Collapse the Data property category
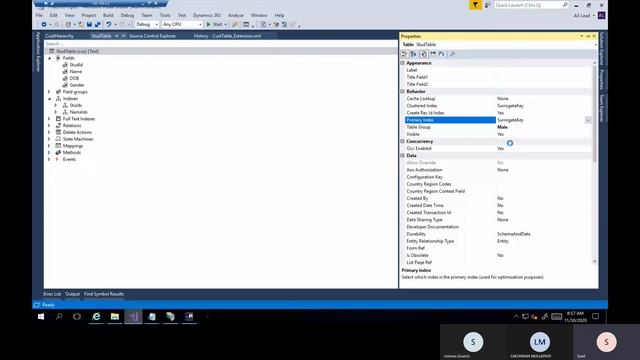The height and width of the screenshot is (360, 640). coord(402,156)
